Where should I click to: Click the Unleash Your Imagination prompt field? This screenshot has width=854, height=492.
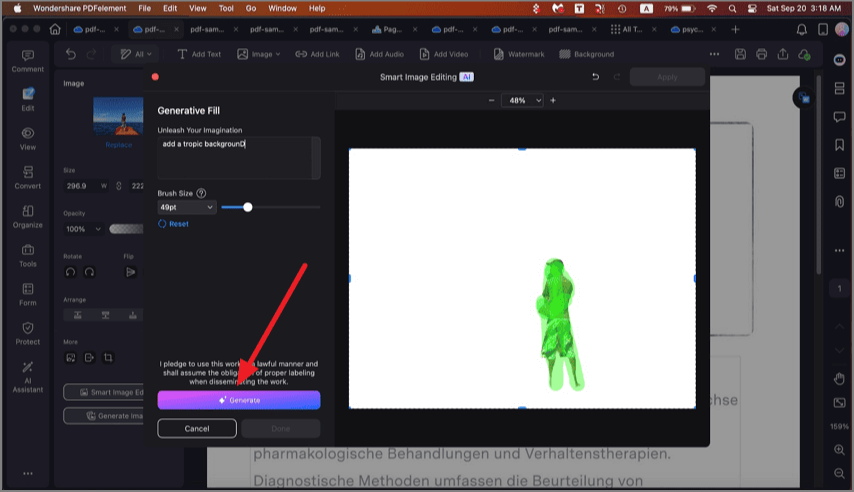[x=239, y=158]
